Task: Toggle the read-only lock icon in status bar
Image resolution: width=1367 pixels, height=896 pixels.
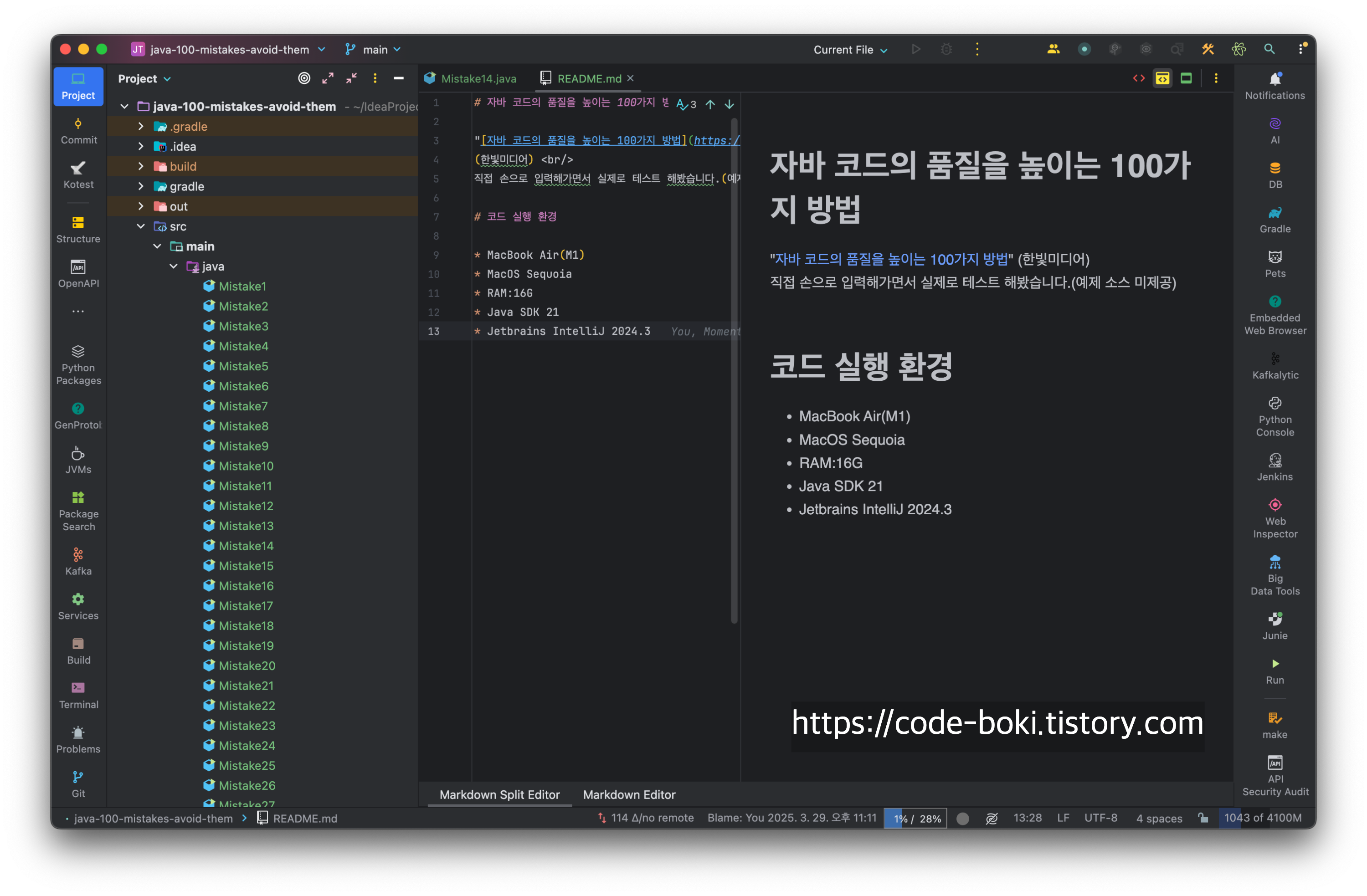Action: click(x=1203, y=818)
